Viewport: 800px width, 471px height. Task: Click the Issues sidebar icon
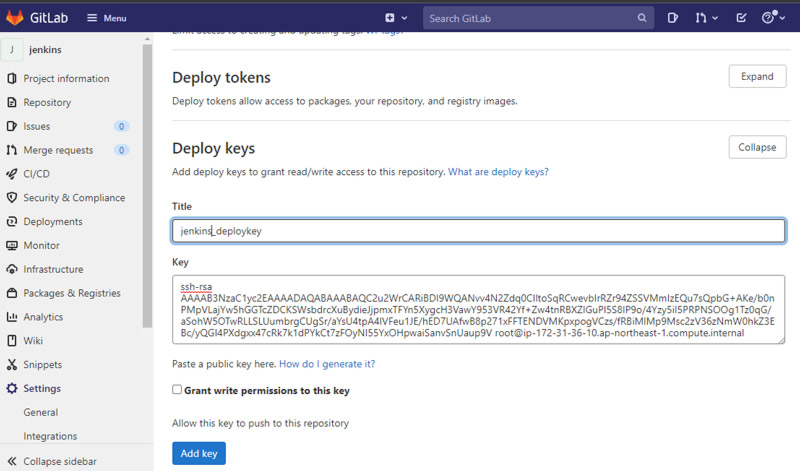pyautogui.click(x=12, y=126)
